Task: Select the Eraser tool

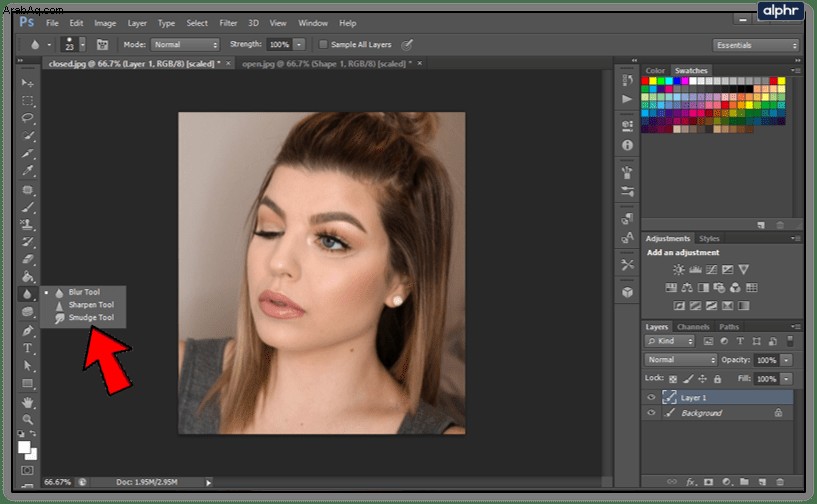Action: [x=28, y=259]
